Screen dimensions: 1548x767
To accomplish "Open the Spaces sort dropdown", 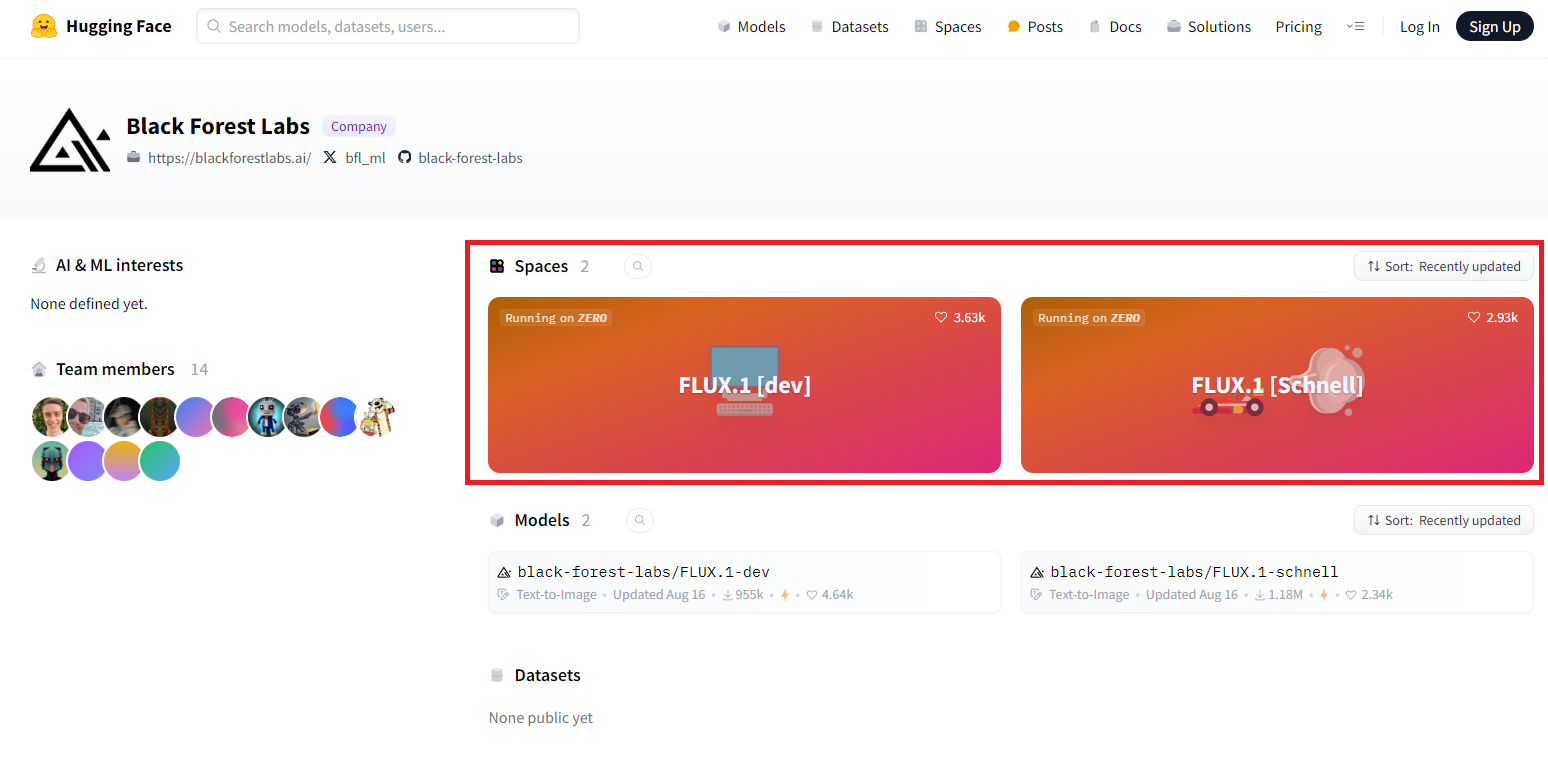I will [1444, 266].
